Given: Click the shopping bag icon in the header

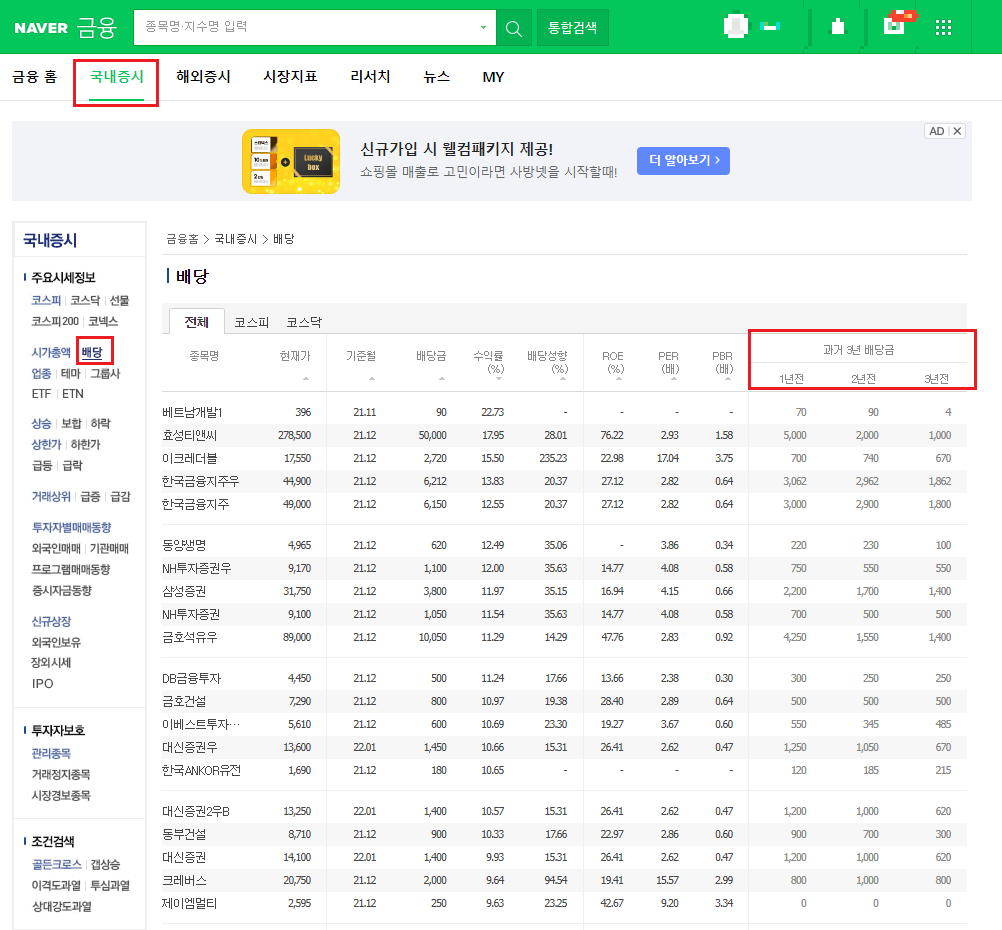Looking at the screenshot, I should pyautogui.click(x=840, y=27).
